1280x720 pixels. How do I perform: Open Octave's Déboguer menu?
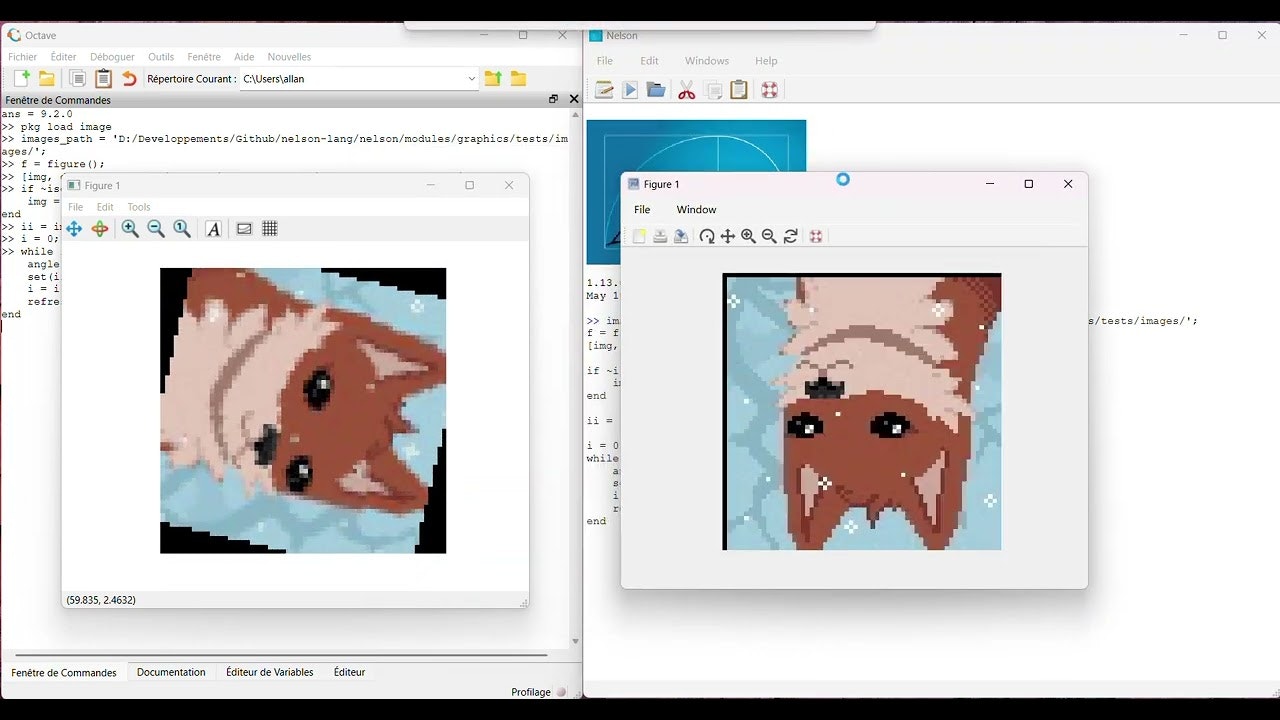pos(112,57)
